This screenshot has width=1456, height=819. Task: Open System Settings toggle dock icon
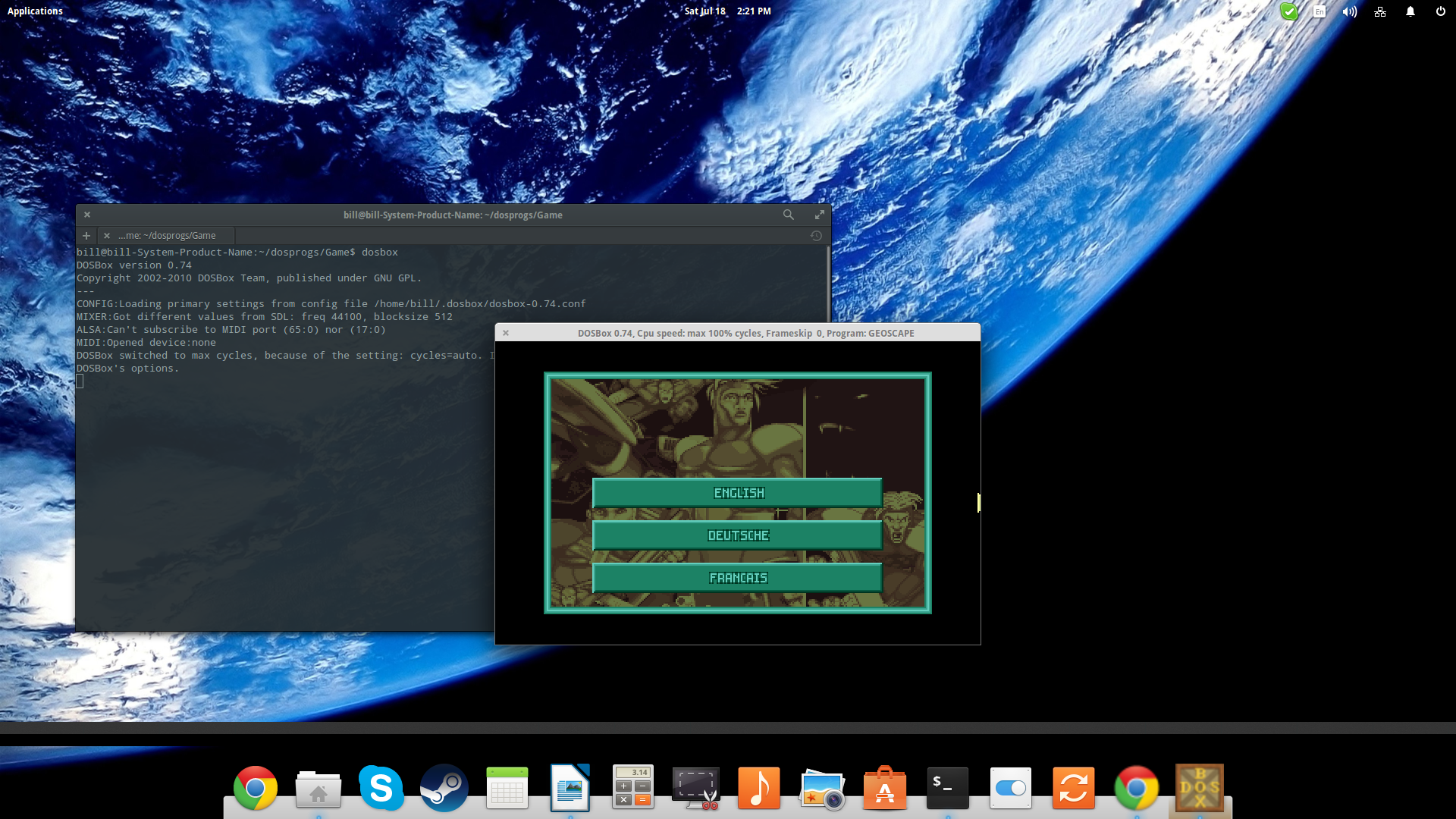coord(1011,789)
